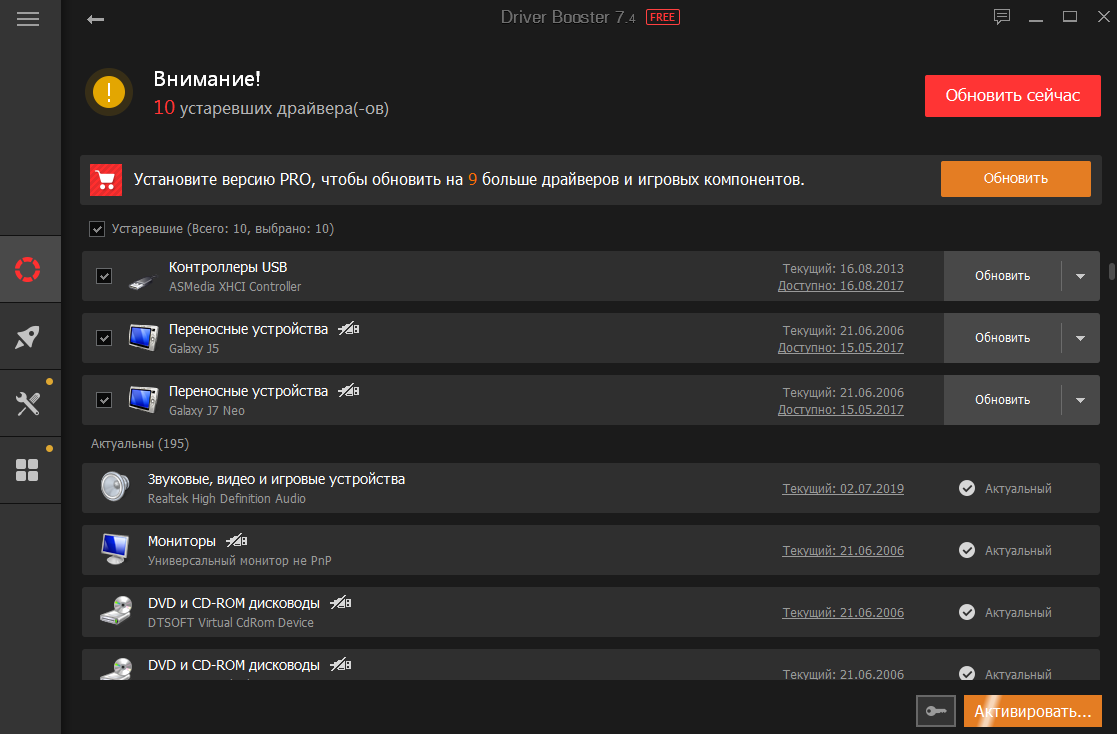
Task: Uncheck the Контроллеры USB driver checkbox
Action: (104, 276)
